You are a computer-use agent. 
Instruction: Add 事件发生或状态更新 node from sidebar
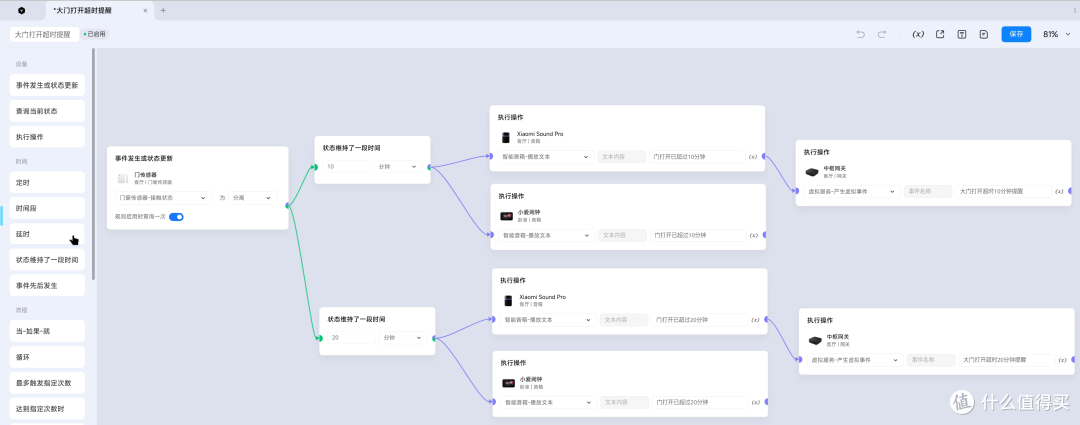47,85
